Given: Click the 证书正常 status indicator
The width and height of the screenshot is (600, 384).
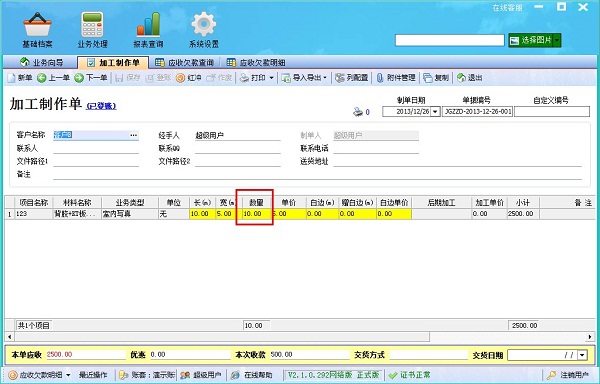Looking at the screenshot, I should [410, 375].
